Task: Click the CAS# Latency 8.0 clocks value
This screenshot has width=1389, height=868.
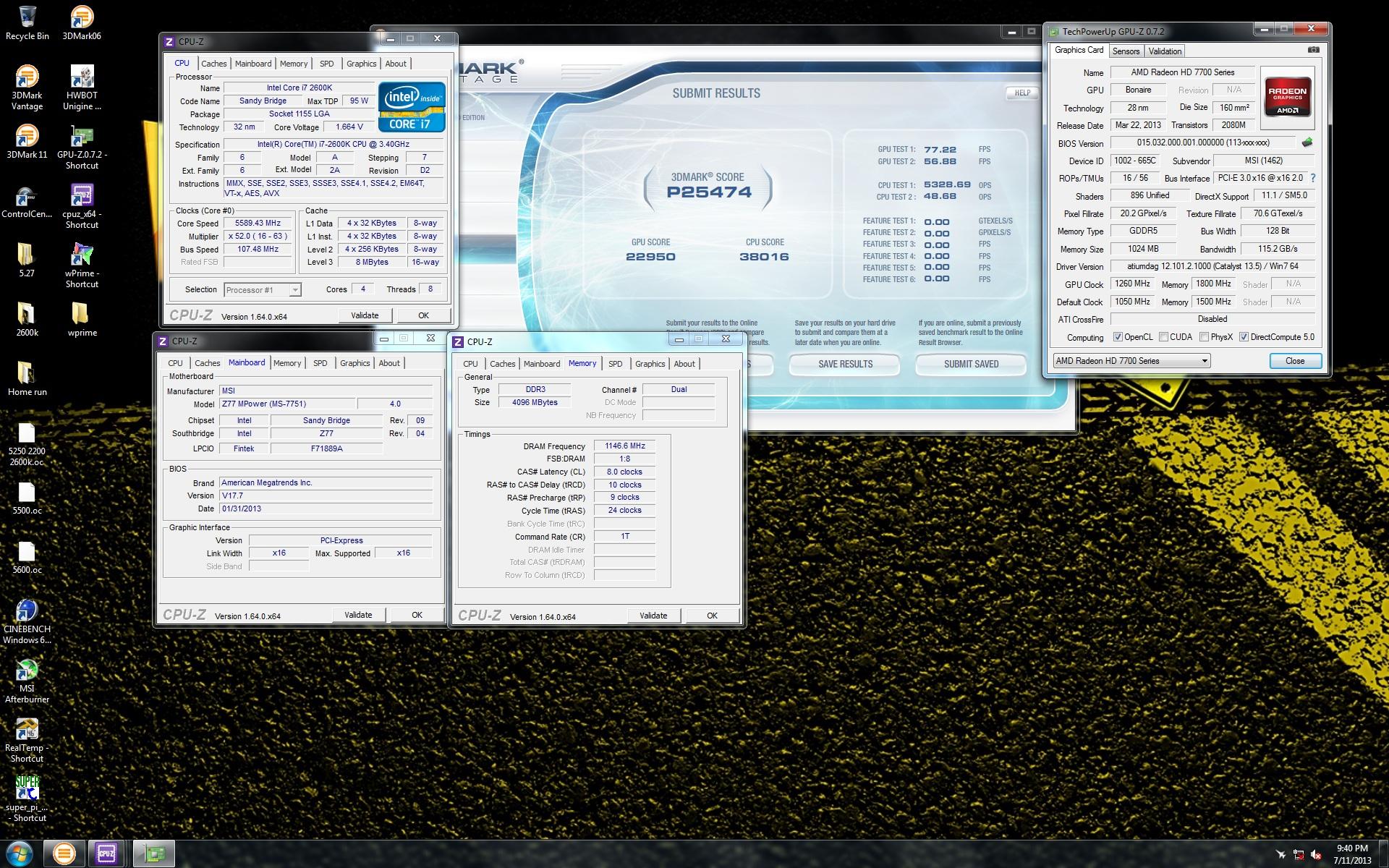Action: (x=624, y=472)
